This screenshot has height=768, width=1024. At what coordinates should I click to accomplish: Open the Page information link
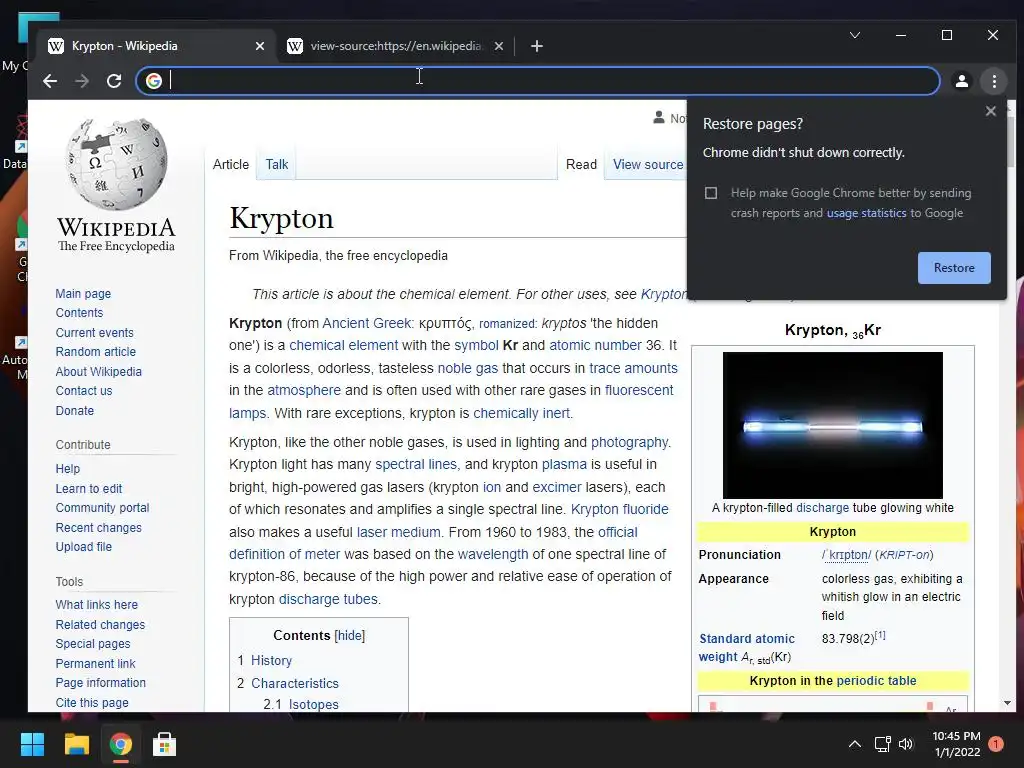(x=101, y=682)
